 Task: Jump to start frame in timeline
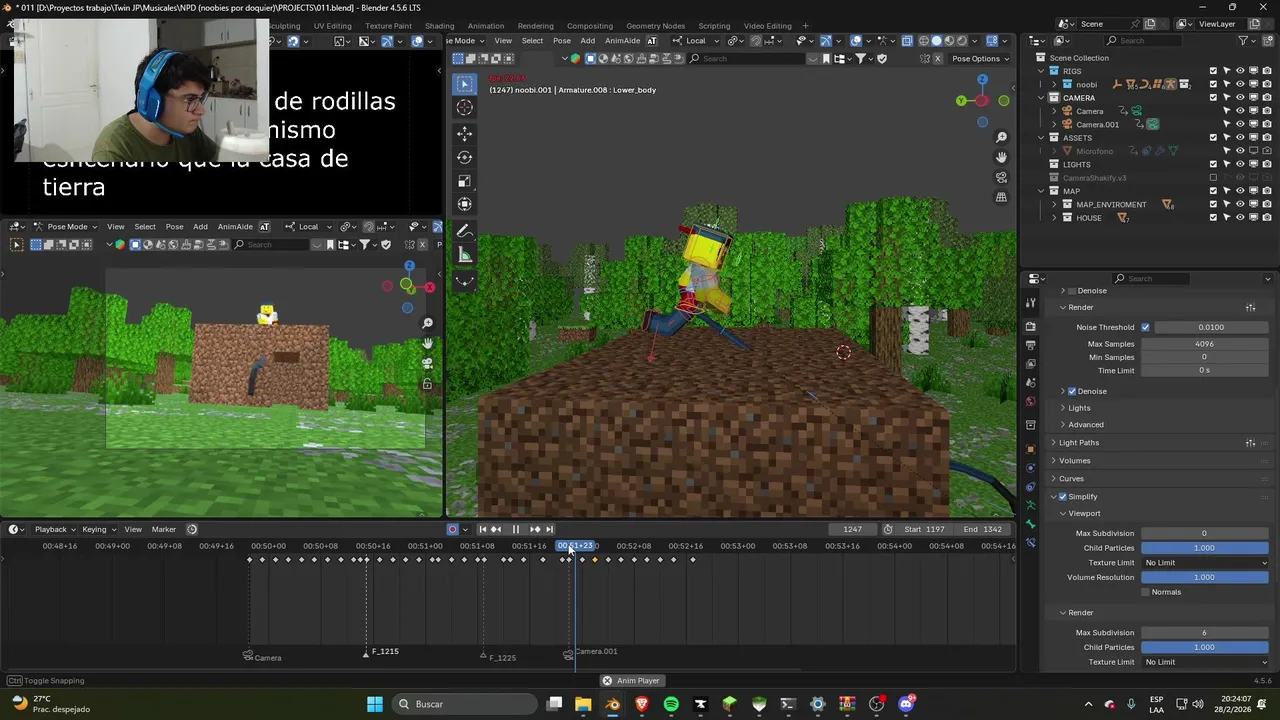click(x=482, y=529)
